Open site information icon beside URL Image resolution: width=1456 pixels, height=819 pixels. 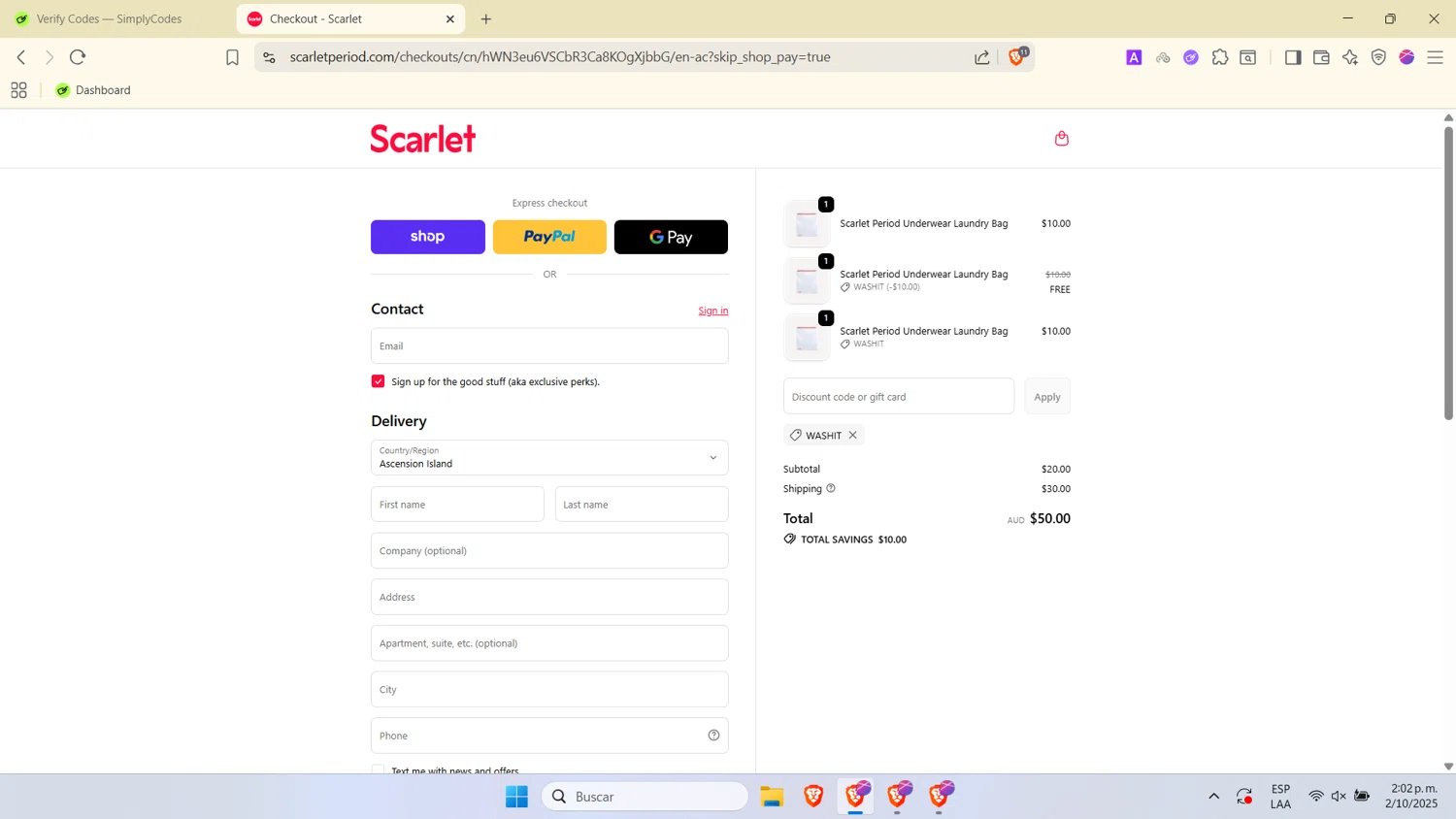[269, 57]
